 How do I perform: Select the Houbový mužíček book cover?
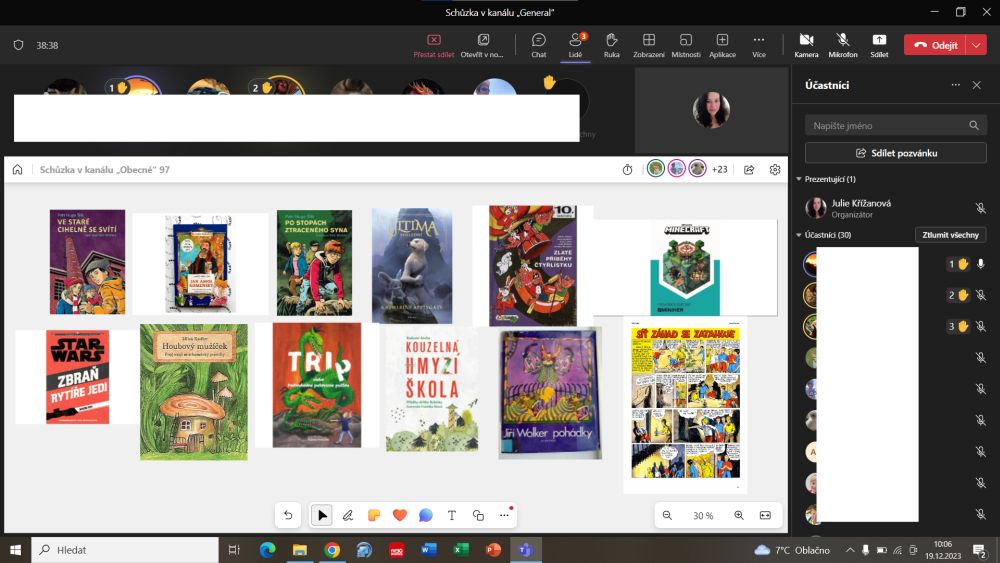click(x=194, y=392)
